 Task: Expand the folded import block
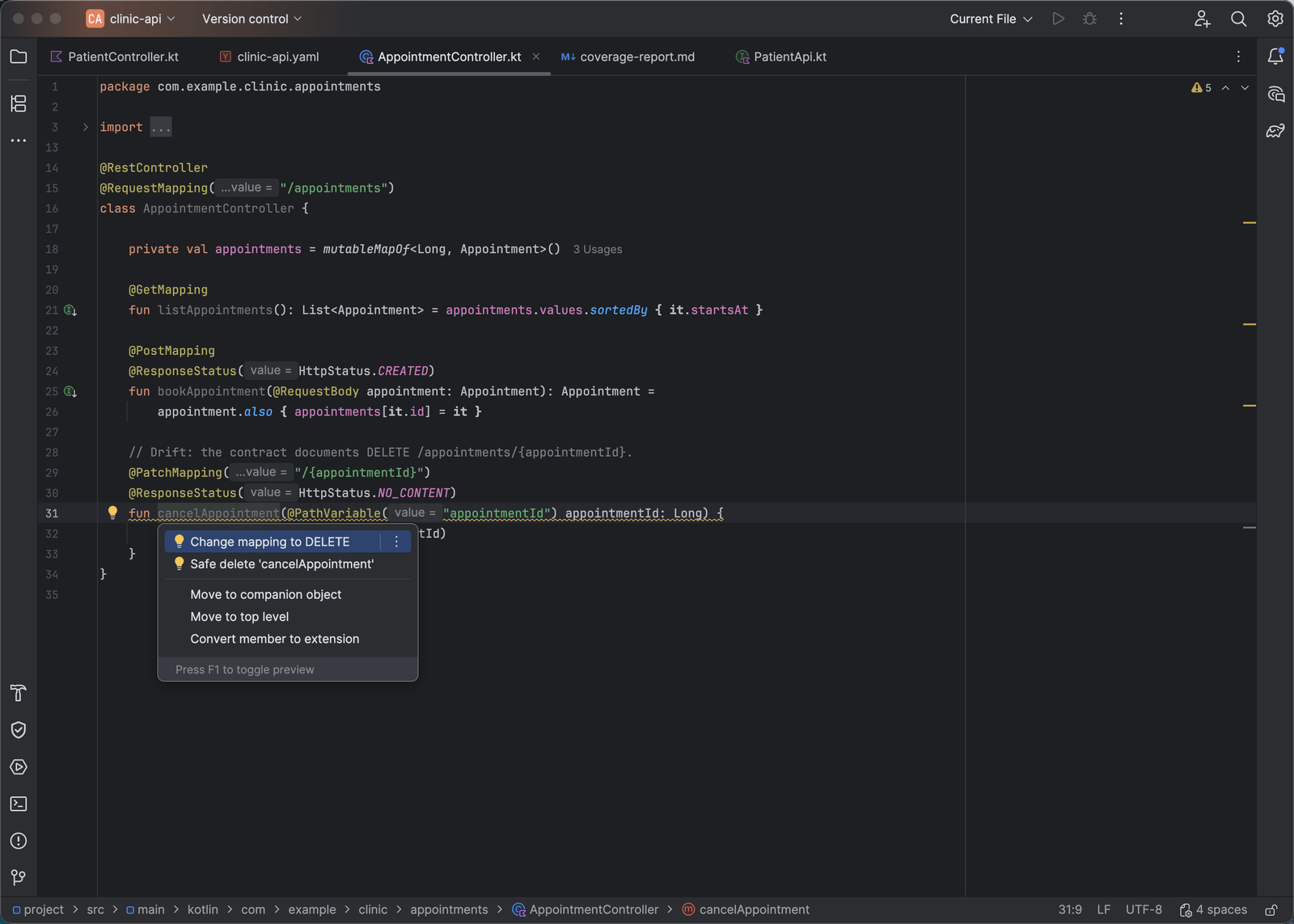(x=85, y=127)
